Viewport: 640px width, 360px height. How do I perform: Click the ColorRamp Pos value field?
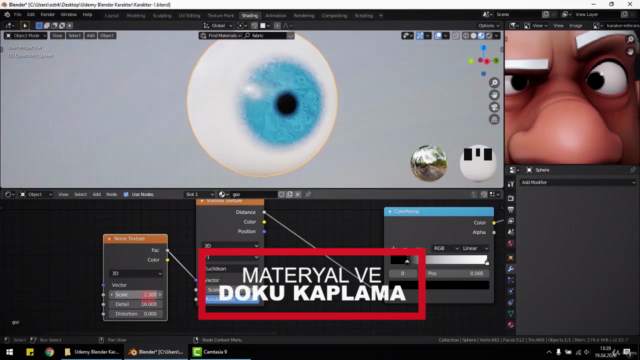[x=457, y=273]
